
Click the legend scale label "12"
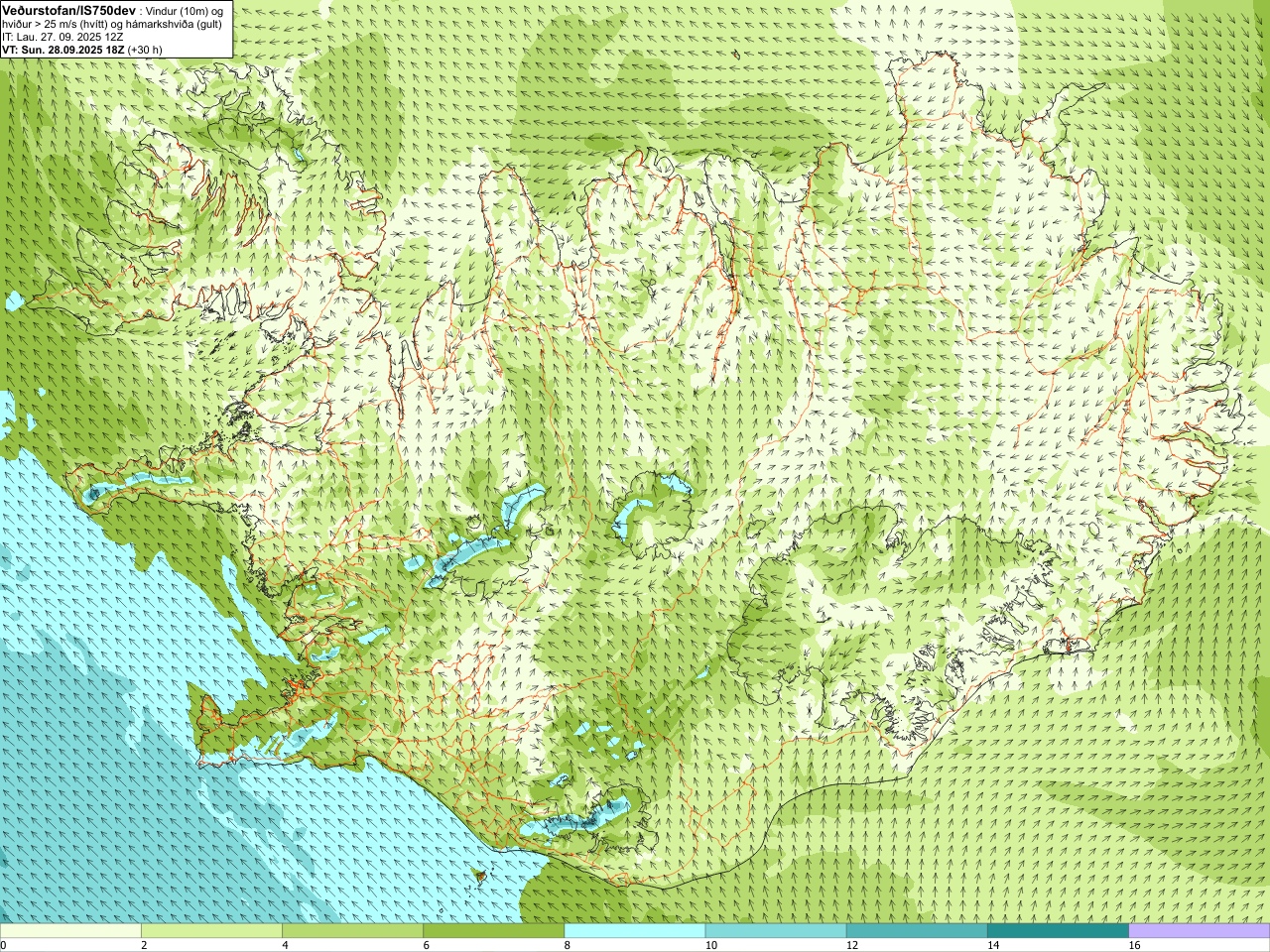pyautogui.click(x=852, y=946)
